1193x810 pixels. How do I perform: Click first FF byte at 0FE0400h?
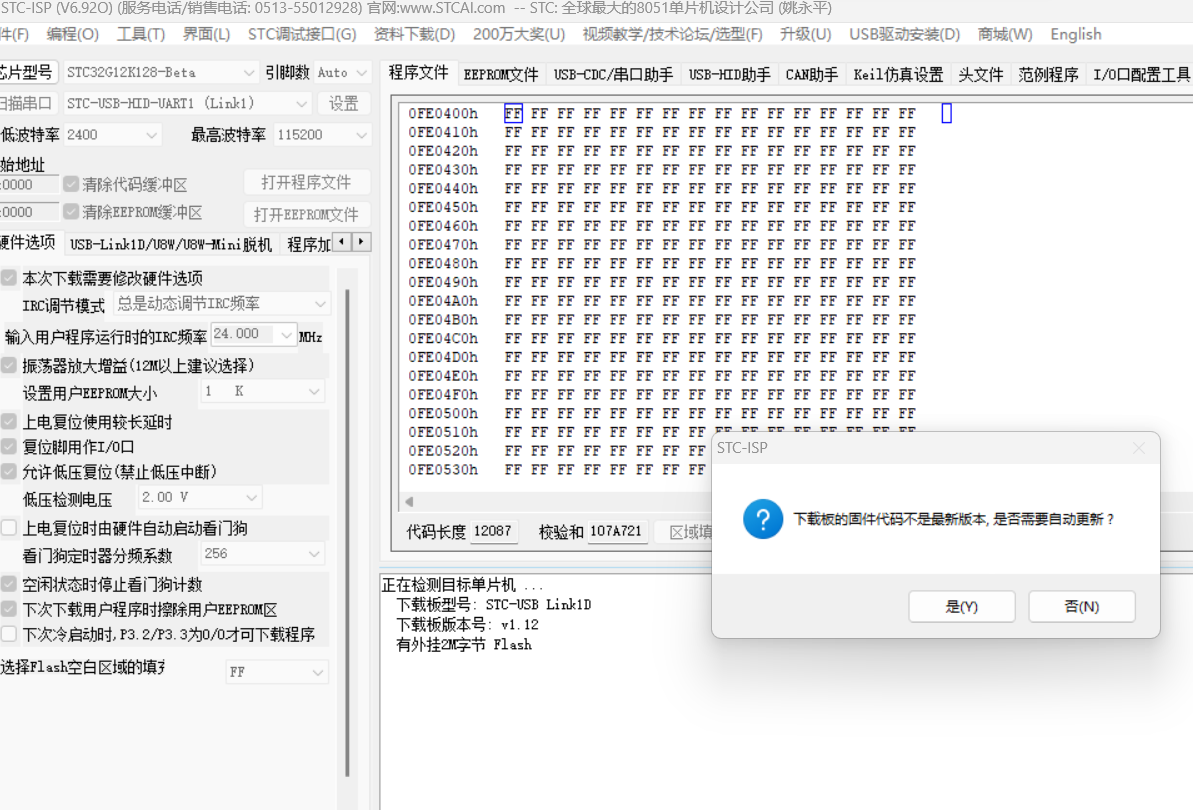(514, 113)
